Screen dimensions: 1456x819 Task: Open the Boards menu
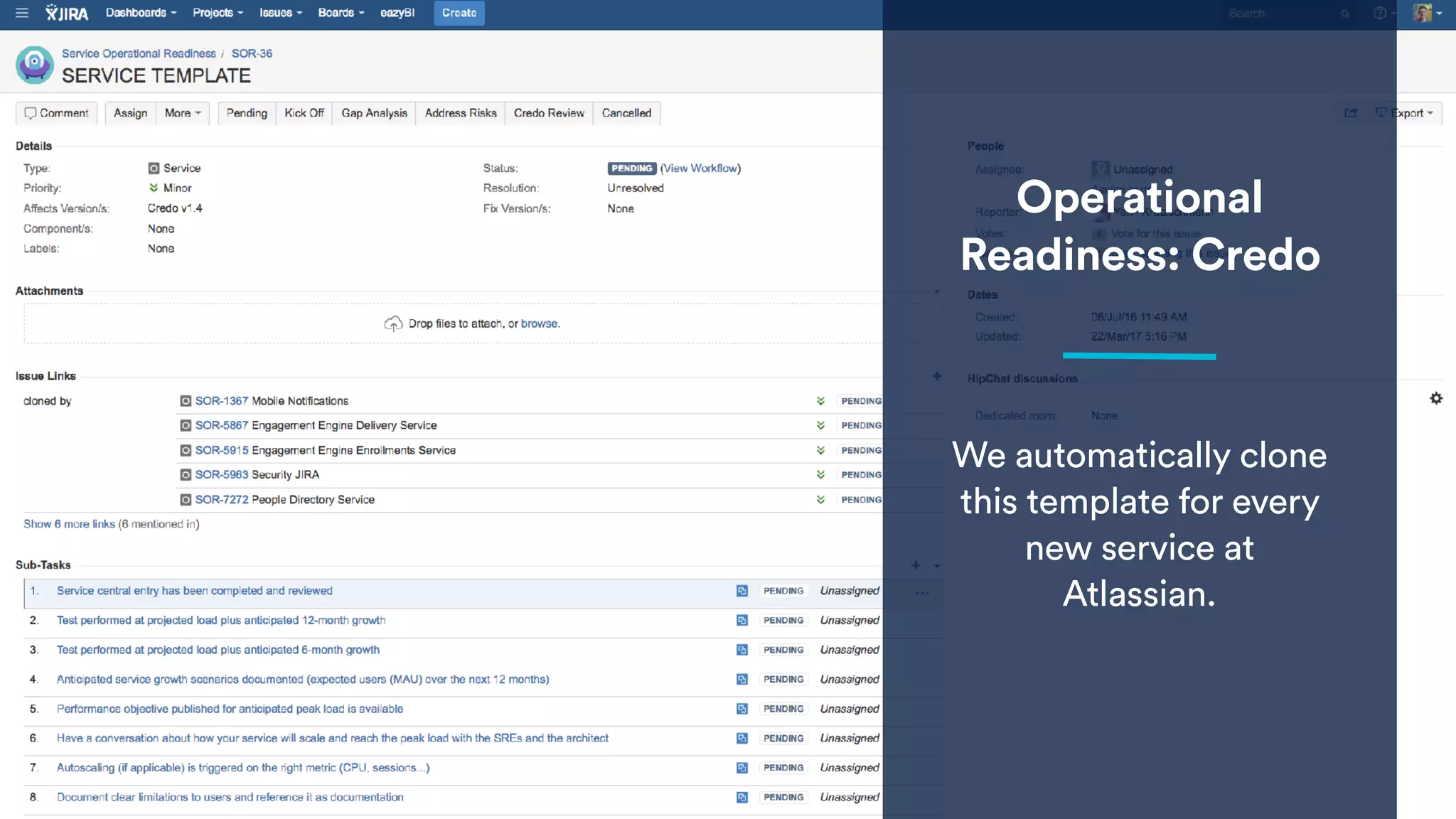tap(341, 13)
